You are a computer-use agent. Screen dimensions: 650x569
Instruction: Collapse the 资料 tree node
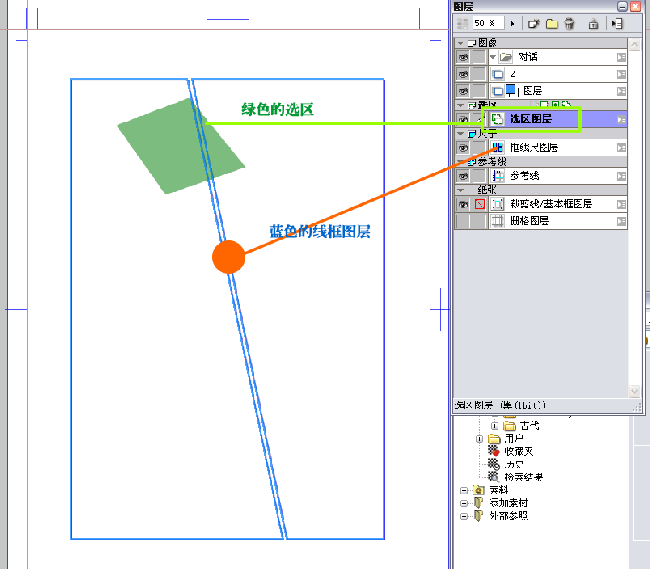click(464, 490)
